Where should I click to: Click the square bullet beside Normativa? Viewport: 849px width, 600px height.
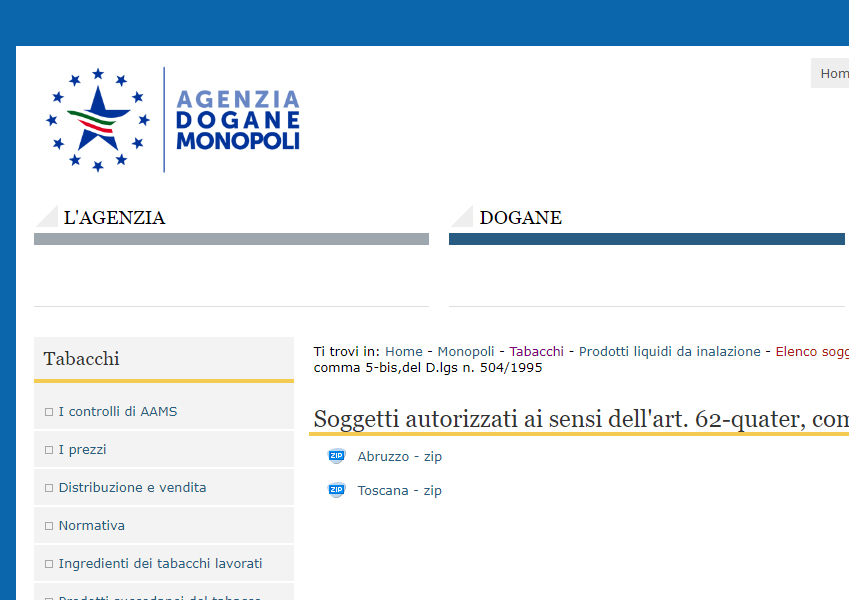[x=49, y=526]
